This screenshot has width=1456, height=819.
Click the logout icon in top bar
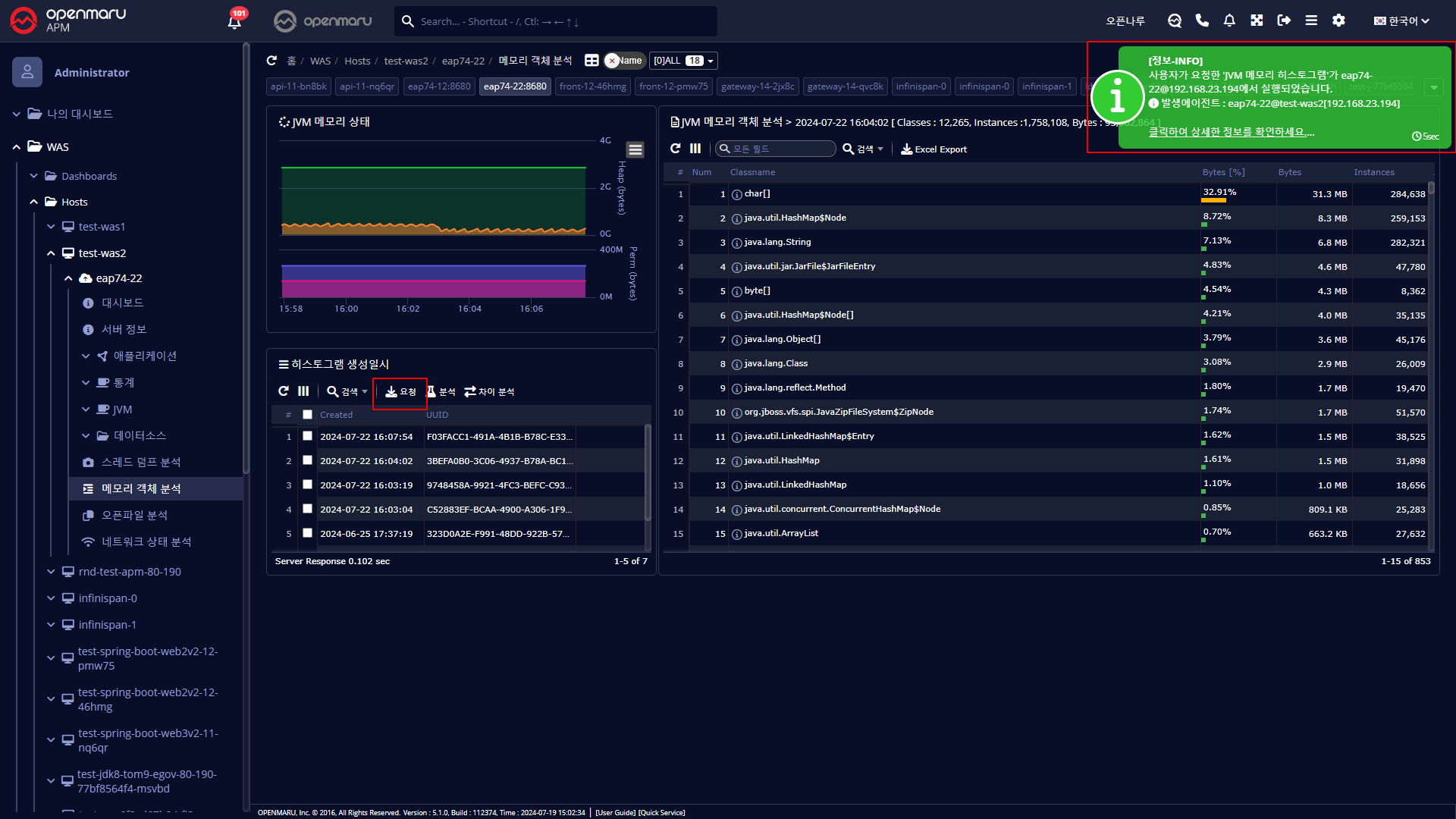(x=1284, y=20)
